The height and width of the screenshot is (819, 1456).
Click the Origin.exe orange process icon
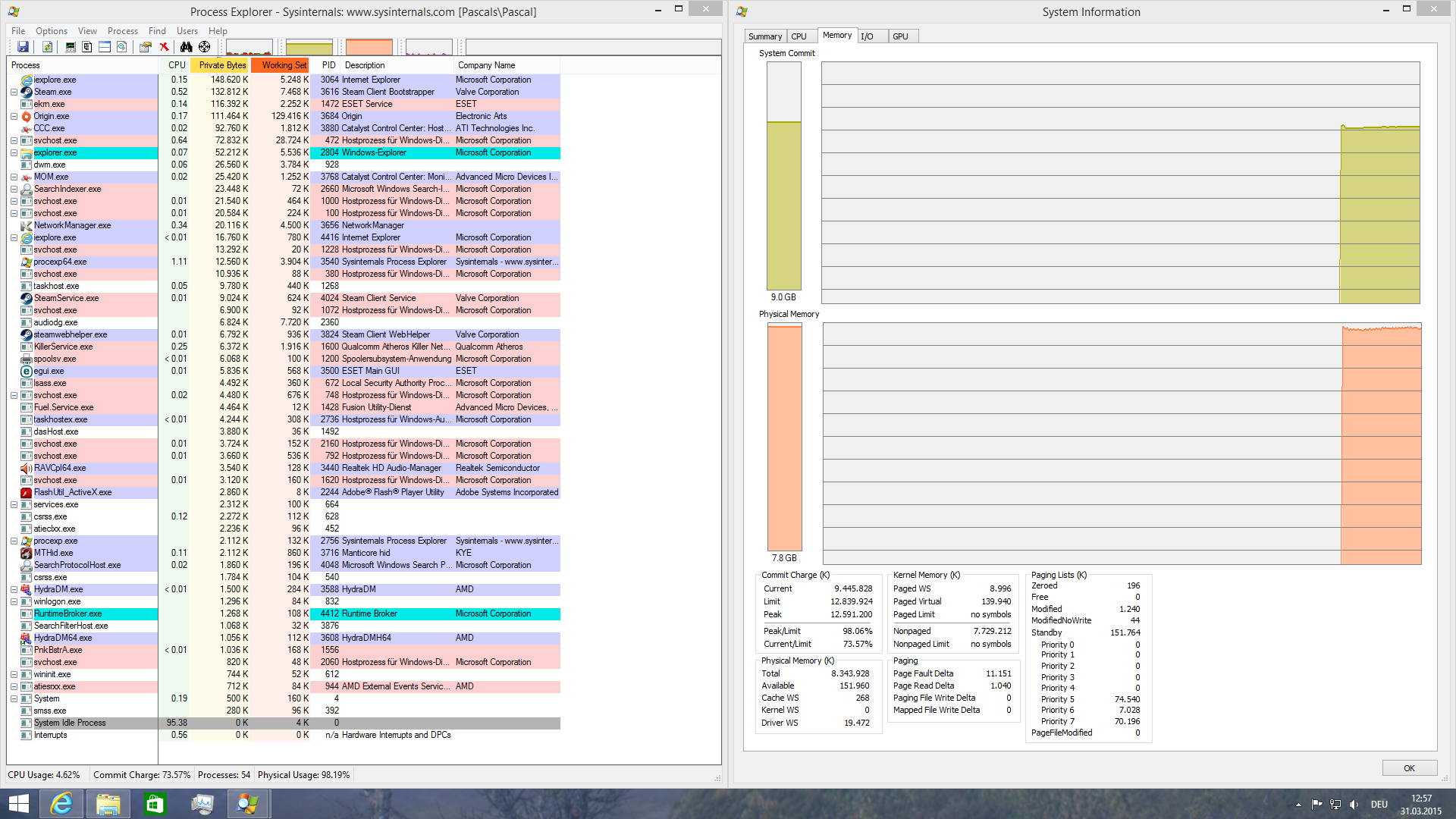(x=27, y=116)
